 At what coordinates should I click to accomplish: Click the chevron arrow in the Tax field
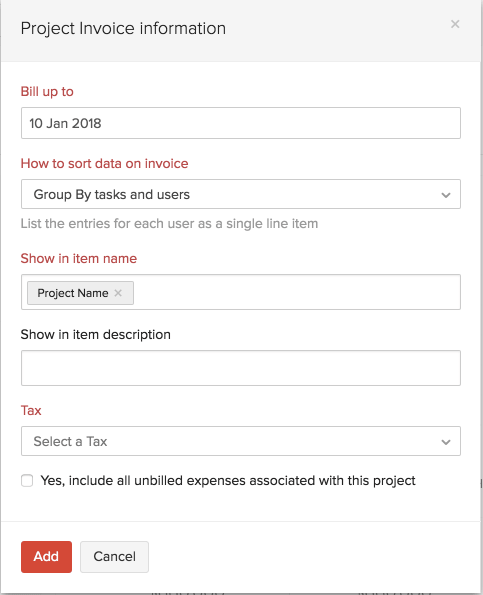coord(446,442)
